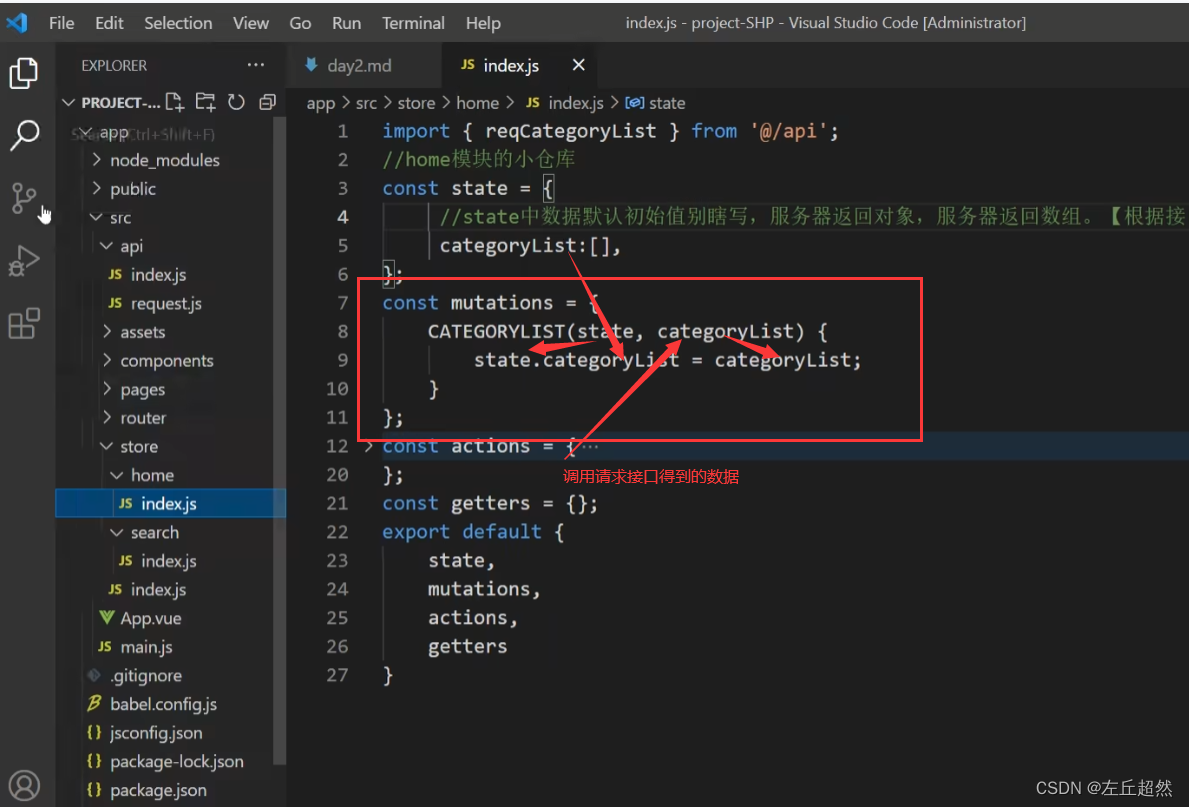
Task: Open the Extensions view icon
Action: [x=24, y=323]
